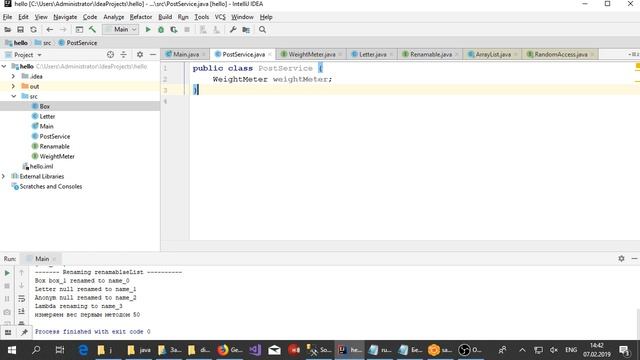Expand the out folder

(13, 86)
